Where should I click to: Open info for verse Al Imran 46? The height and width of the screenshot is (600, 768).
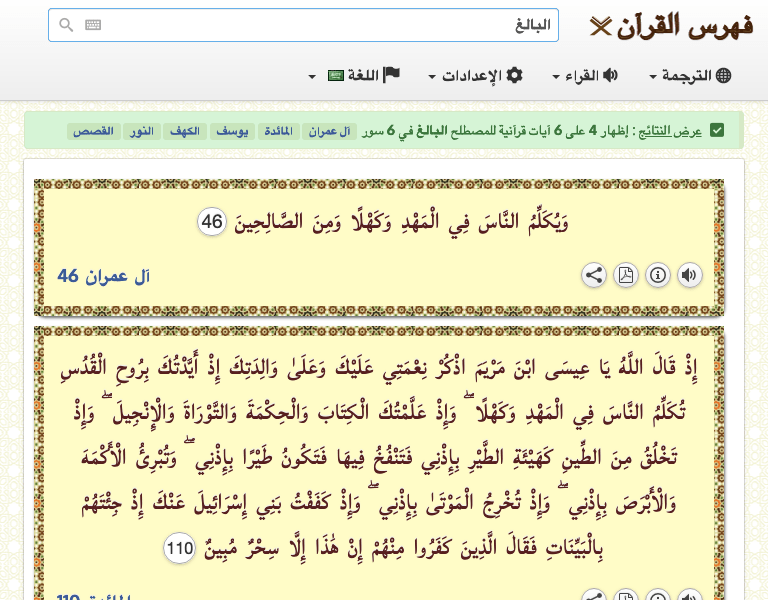pos(658,275)
